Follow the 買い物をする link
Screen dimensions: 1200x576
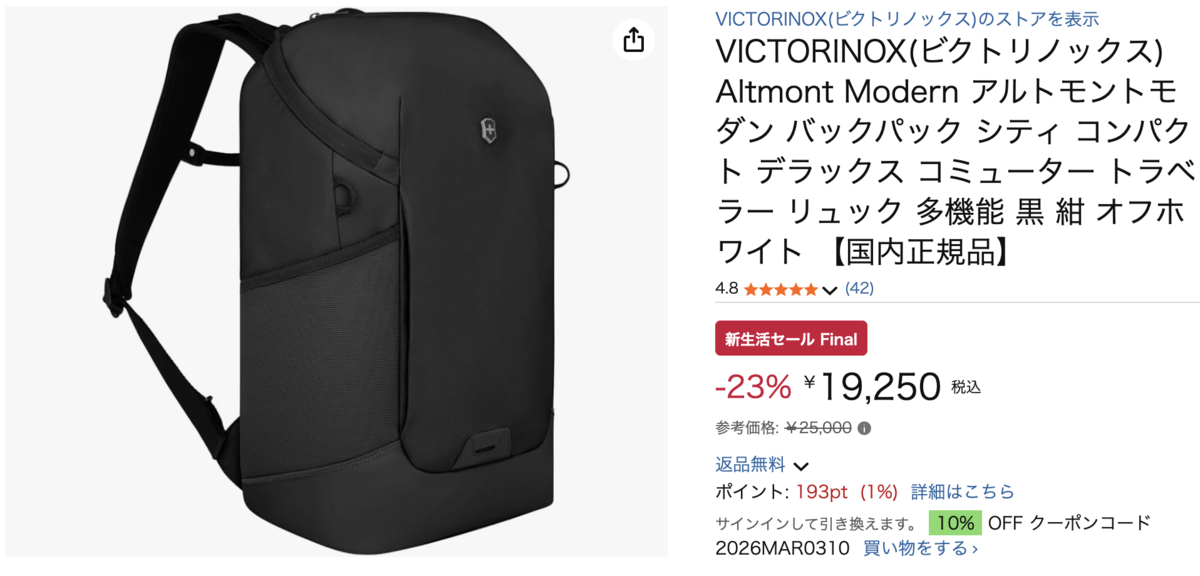pos(920,548)
